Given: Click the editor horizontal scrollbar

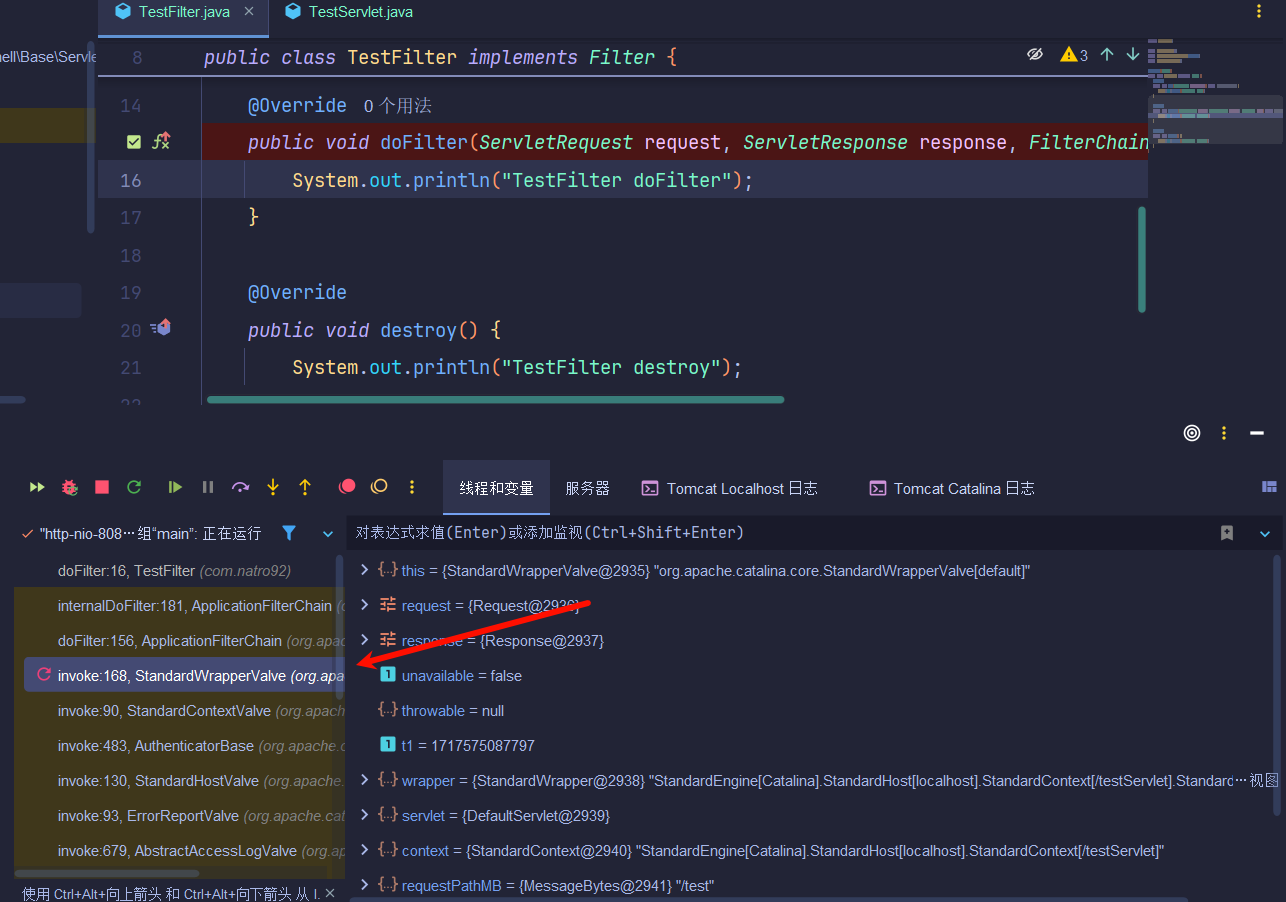Looking at the screenshot, I should point(496,400).
